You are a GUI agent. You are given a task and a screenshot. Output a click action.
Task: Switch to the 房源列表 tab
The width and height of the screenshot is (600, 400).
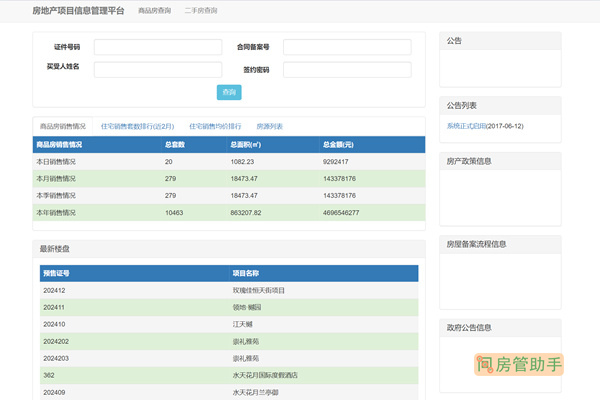[x=269, y=126]
